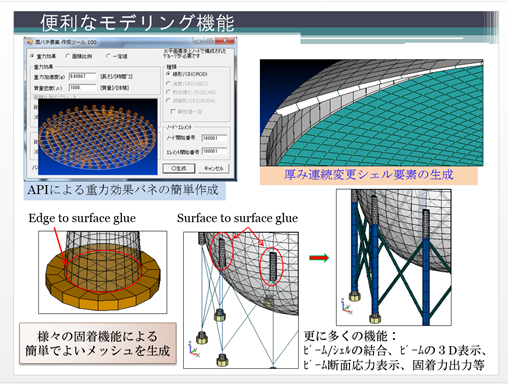The image size is (508, 384).
Task: Click the gravity spring disk model preview
Action: 98,137
